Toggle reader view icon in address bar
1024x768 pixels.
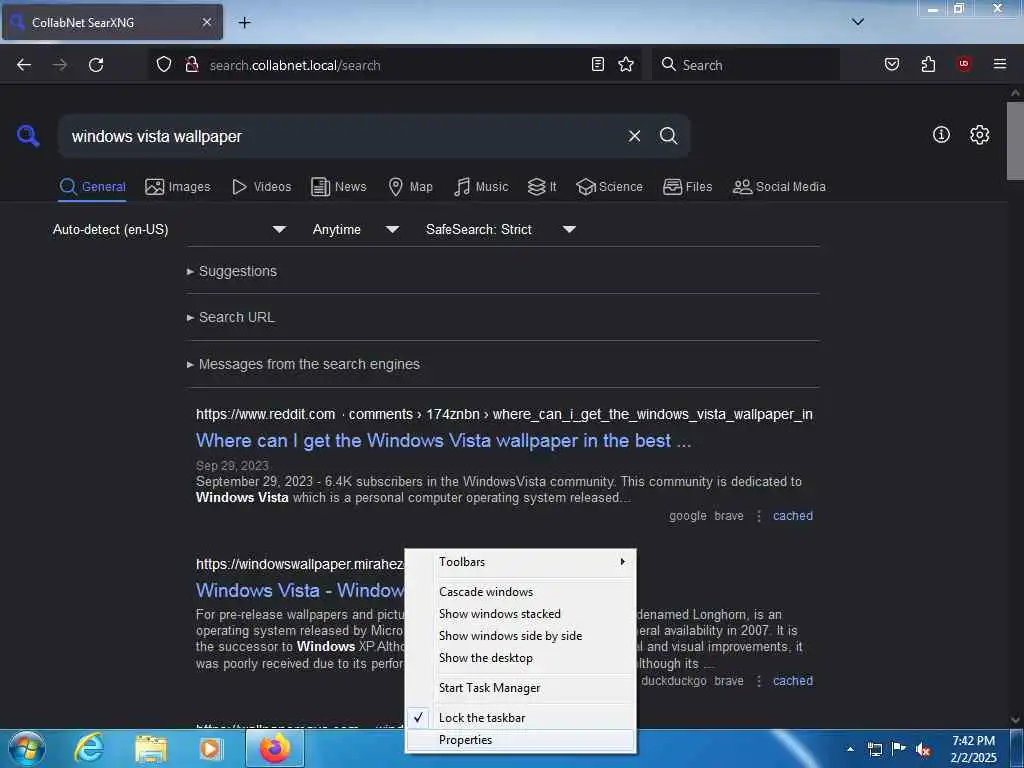[x=598, y=64]
